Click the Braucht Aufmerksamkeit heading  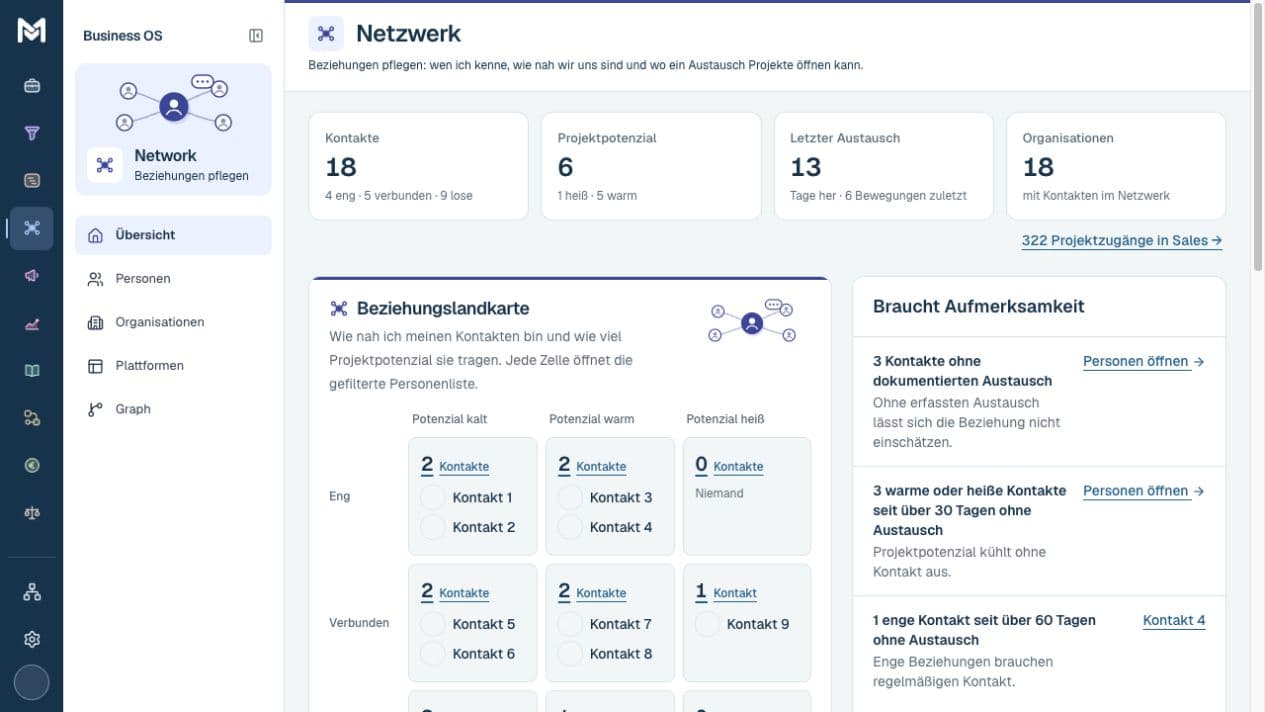click(x=979, y=307)
